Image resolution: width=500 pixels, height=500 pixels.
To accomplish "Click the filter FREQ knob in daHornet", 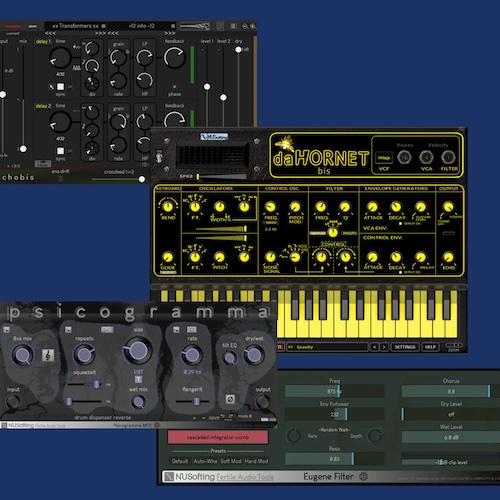I will [x=321, y=207].
